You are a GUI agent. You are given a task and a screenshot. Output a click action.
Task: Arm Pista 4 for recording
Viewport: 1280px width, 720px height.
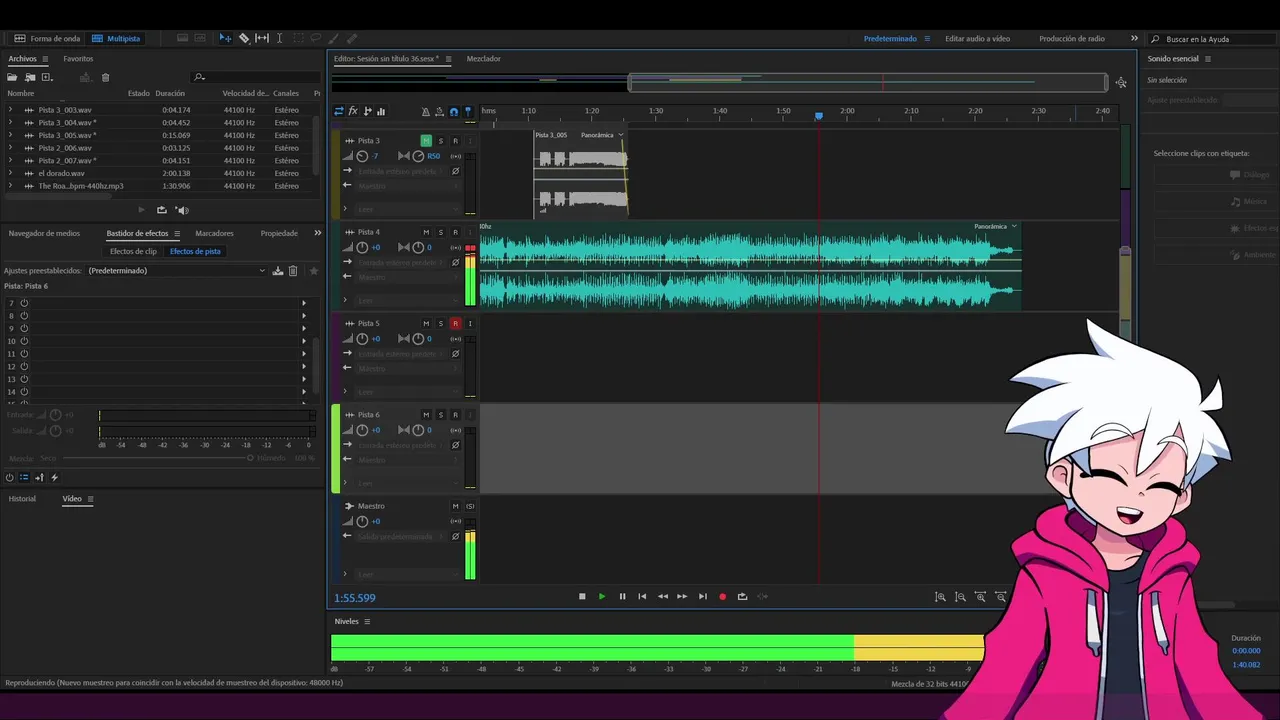point(455,232)
